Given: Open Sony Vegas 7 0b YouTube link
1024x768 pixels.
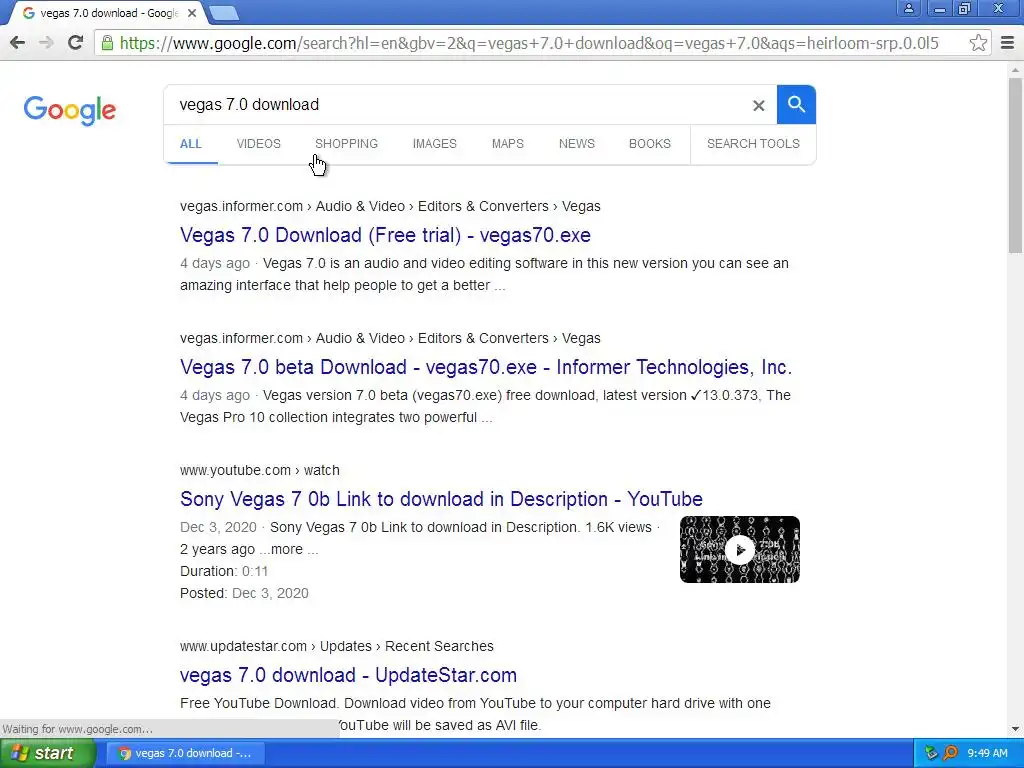Looking at the screenshot, I should [441, 499].
